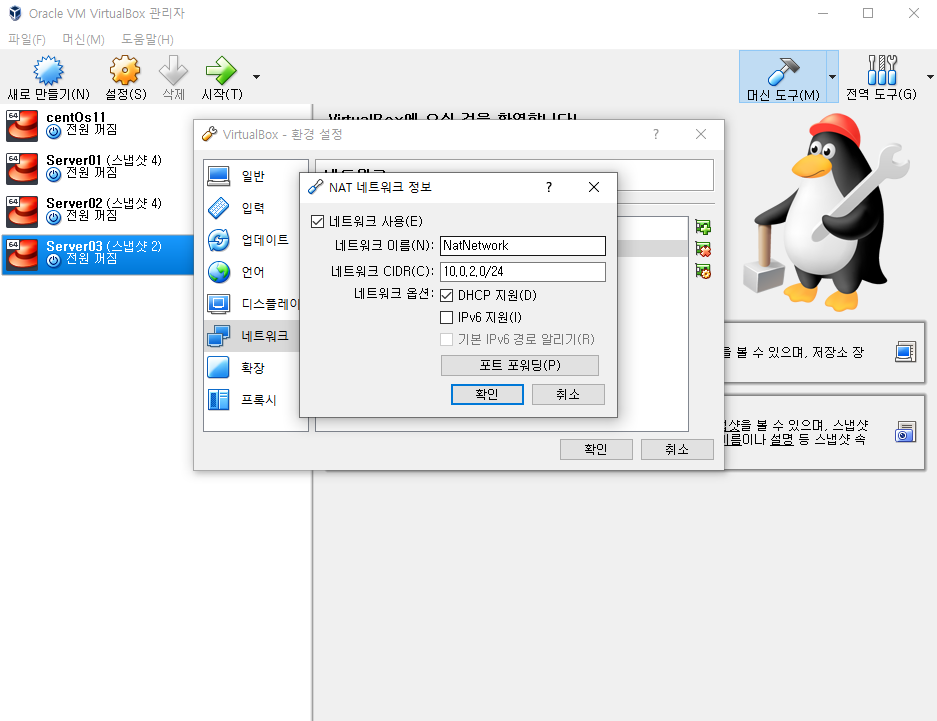Open the Machine (머신) menu
937x721 pixels.
click(84, 39)
